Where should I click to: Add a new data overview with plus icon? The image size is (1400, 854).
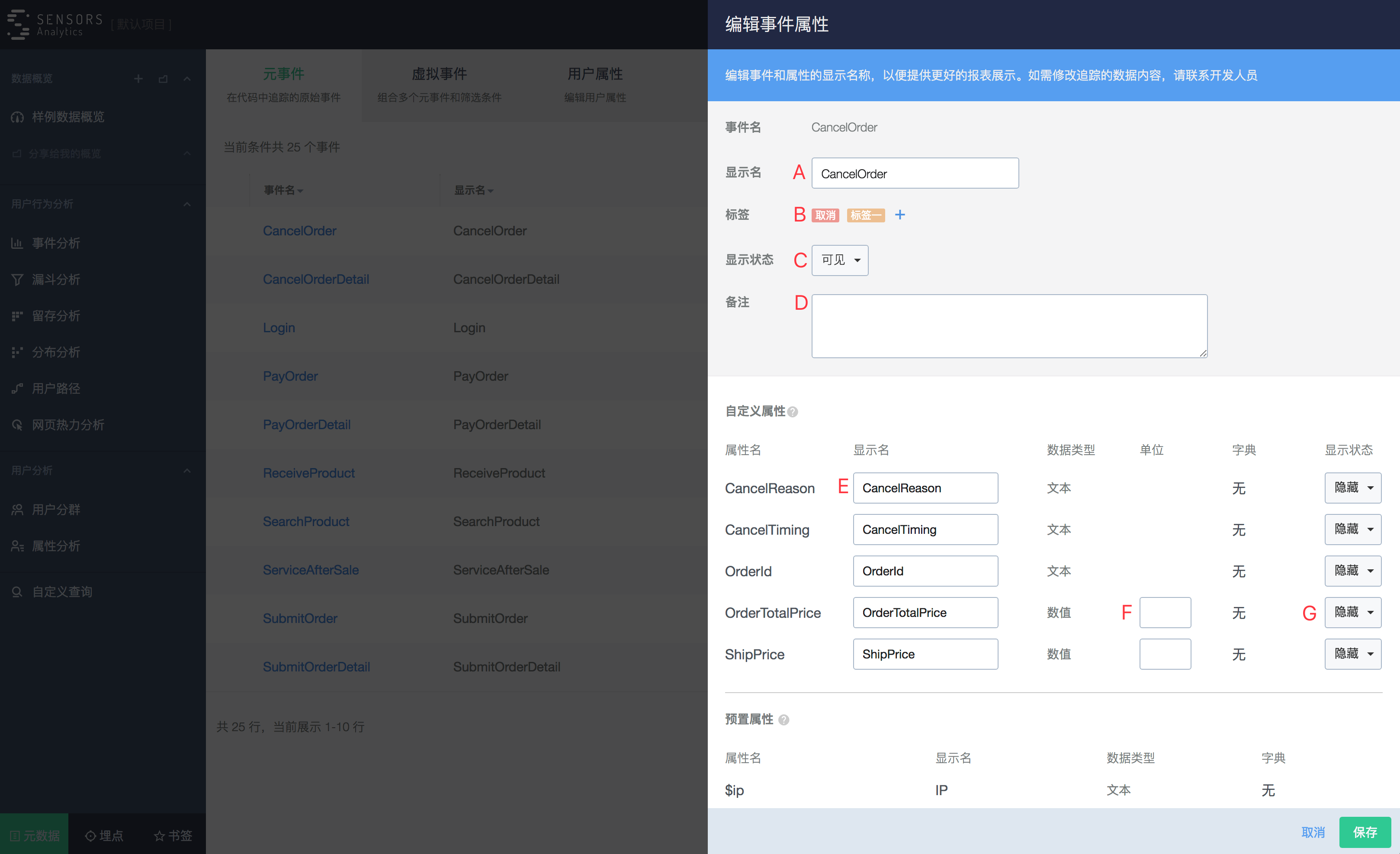(x=138, y=78)
